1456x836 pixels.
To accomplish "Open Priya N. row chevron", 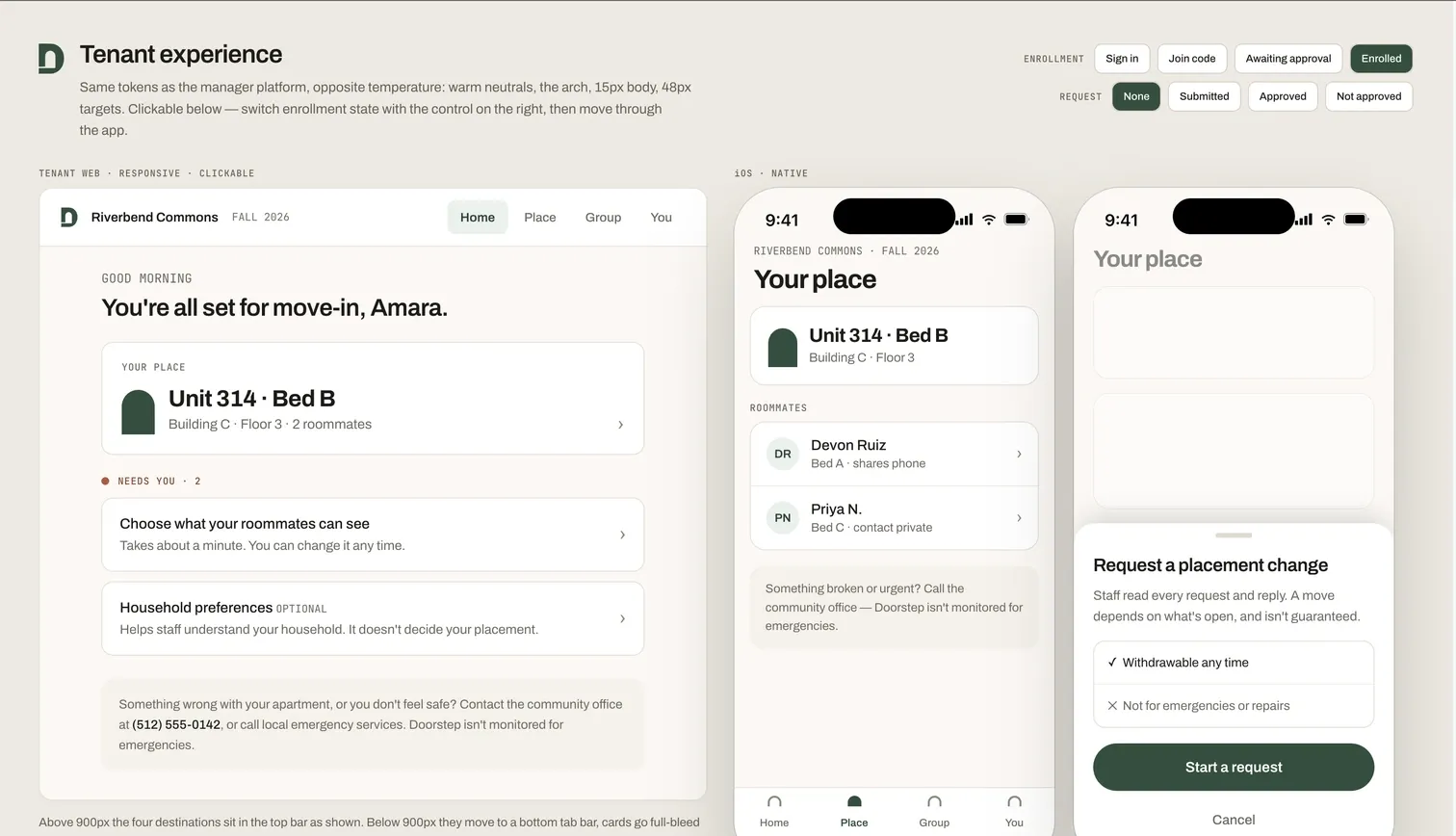I will click(x=1019, y=518).
